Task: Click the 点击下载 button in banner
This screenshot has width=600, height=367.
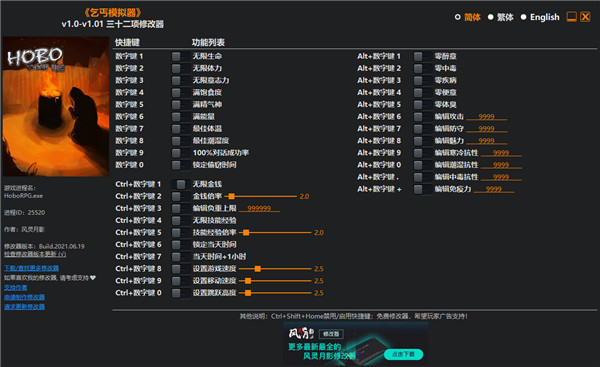Action: point(403,354)
